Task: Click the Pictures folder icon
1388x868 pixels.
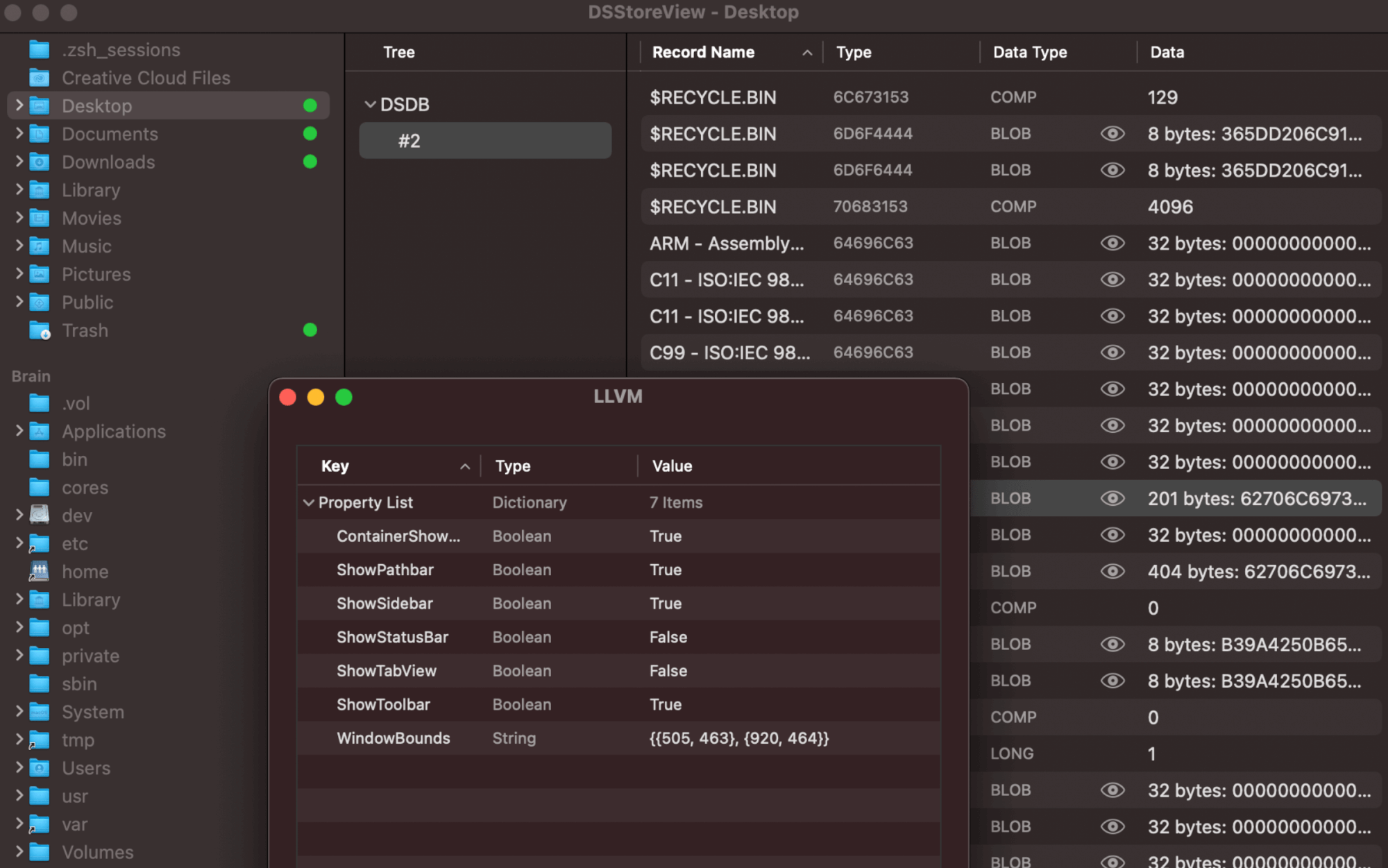Action: tap(40, 275)
